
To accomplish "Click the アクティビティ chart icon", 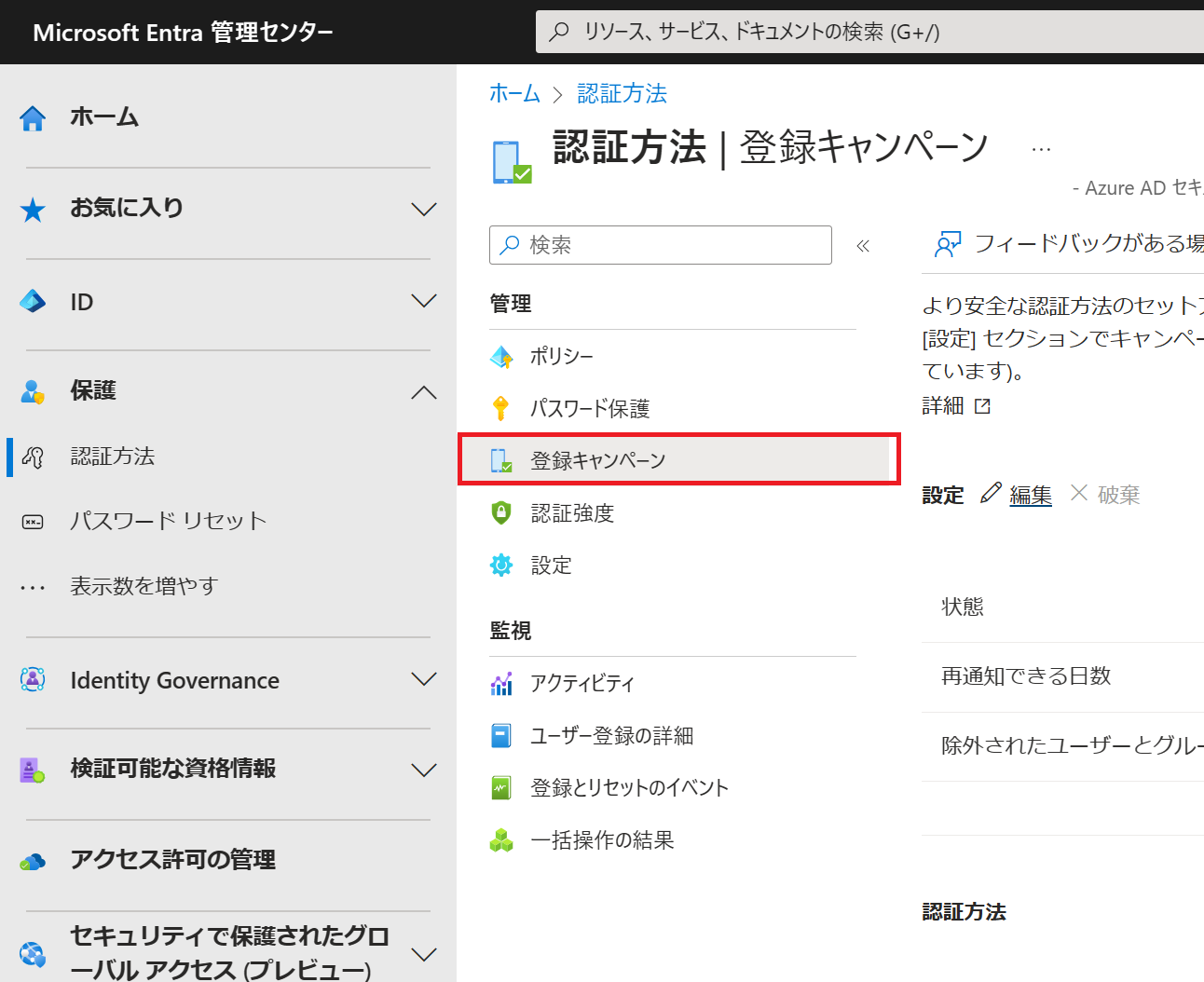I will (x=501, y=684).
